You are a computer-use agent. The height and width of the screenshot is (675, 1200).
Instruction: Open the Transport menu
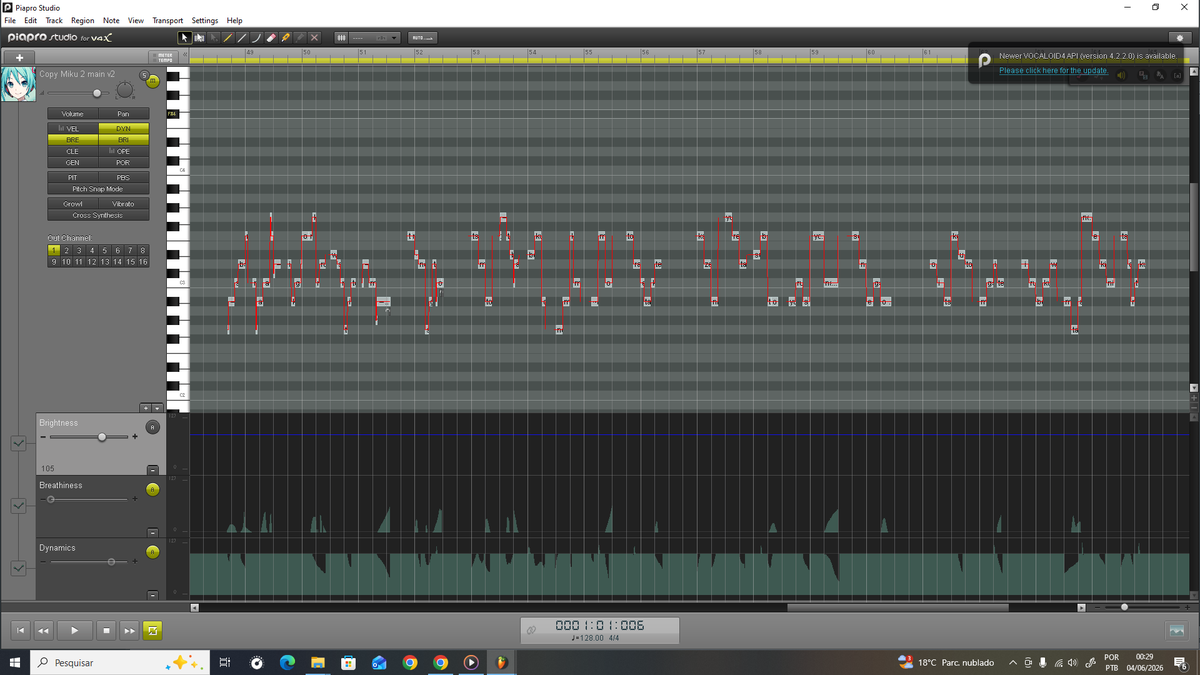coord(168,20)
